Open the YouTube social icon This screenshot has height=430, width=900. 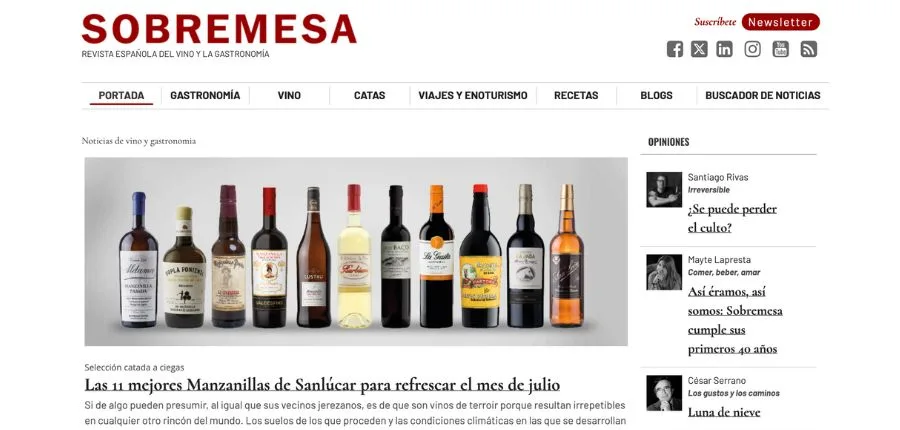coord(780,49)
